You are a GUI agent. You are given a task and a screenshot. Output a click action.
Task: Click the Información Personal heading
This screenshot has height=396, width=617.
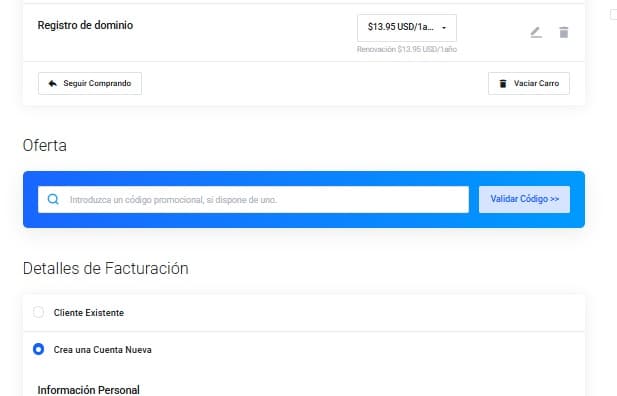pos(89,390)
